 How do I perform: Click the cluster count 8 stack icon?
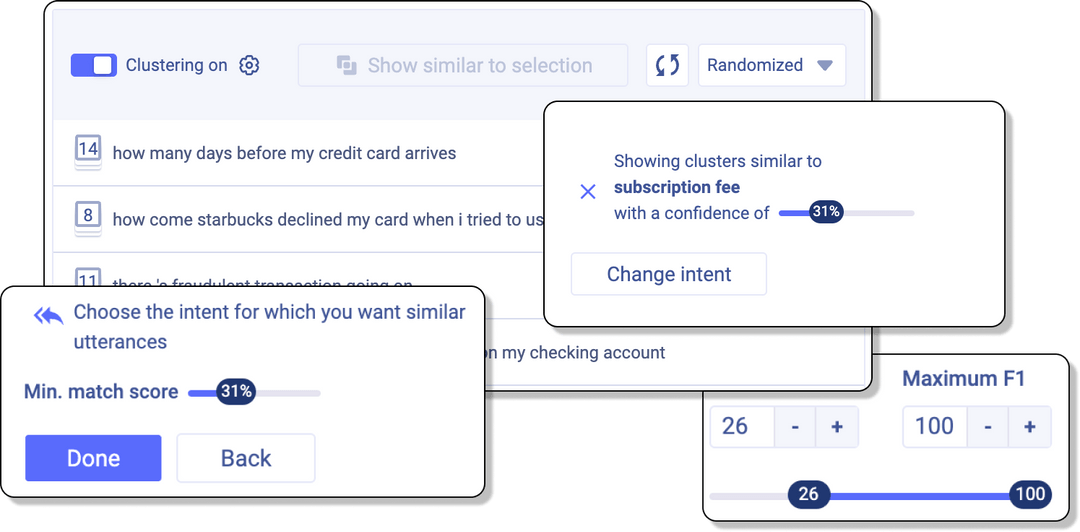pos(88,217)
